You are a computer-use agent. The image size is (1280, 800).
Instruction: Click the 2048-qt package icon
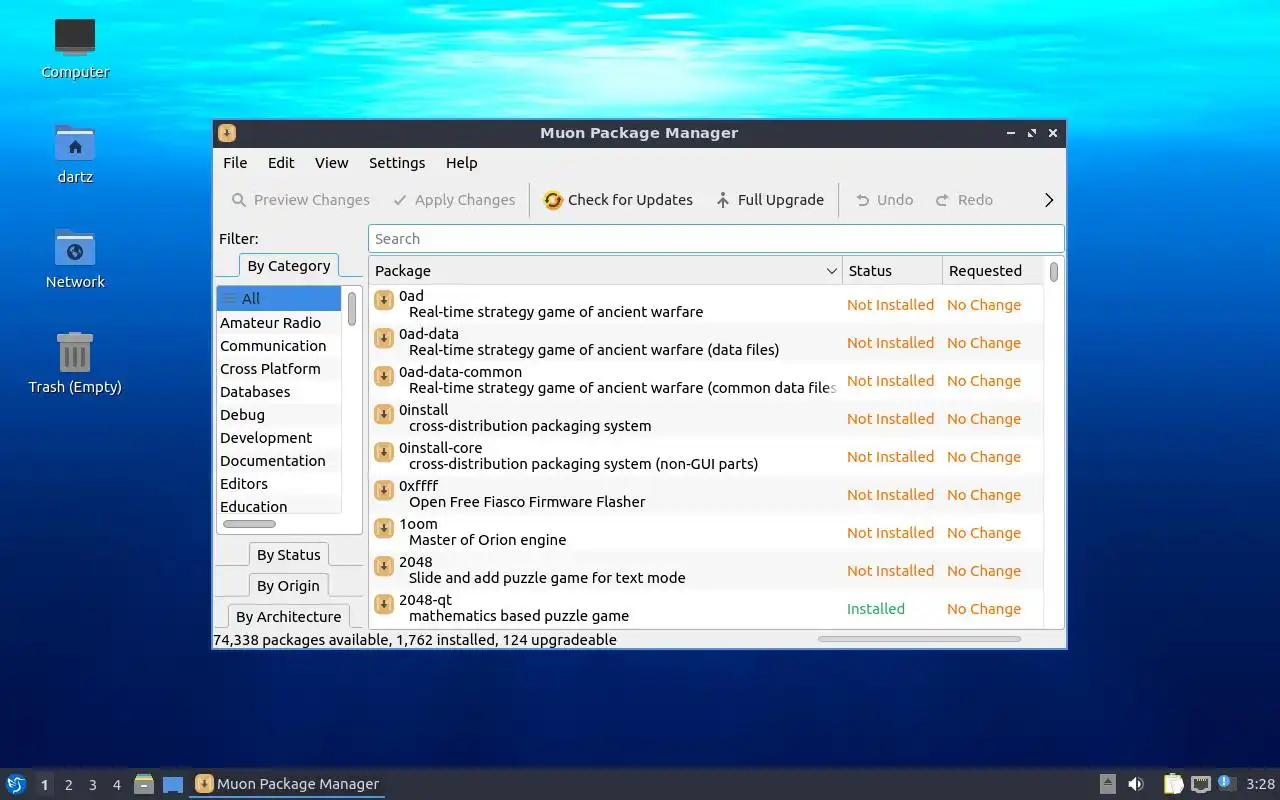point(384,604)
